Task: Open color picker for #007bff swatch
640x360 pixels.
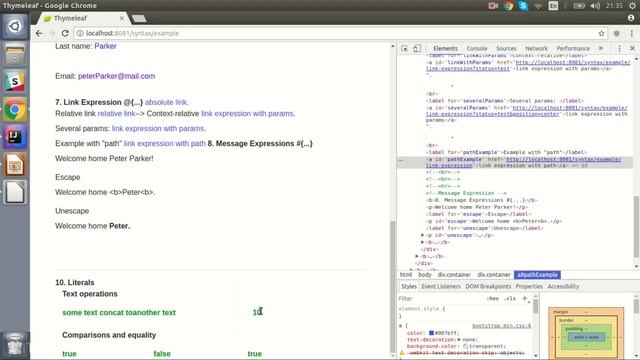Action: (431, 333)
